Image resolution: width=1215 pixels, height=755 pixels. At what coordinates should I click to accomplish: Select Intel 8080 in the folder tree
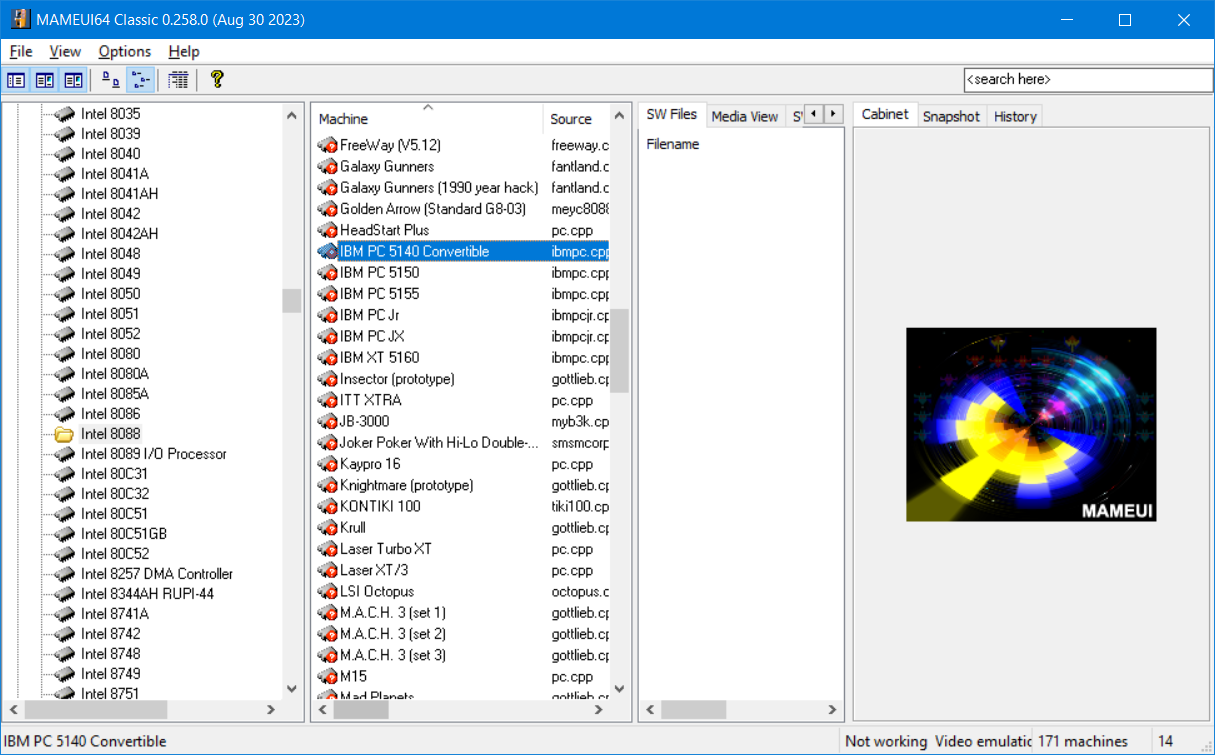point(110,354)
